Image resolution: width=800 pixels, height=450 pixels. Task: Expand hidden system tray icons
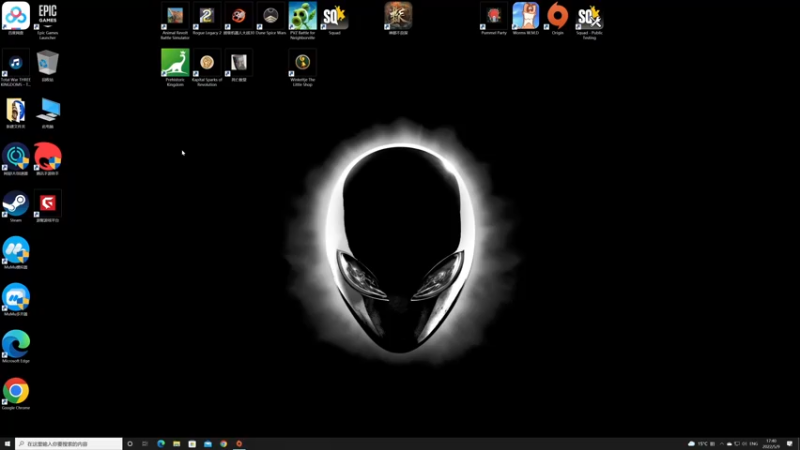point(721,444)
